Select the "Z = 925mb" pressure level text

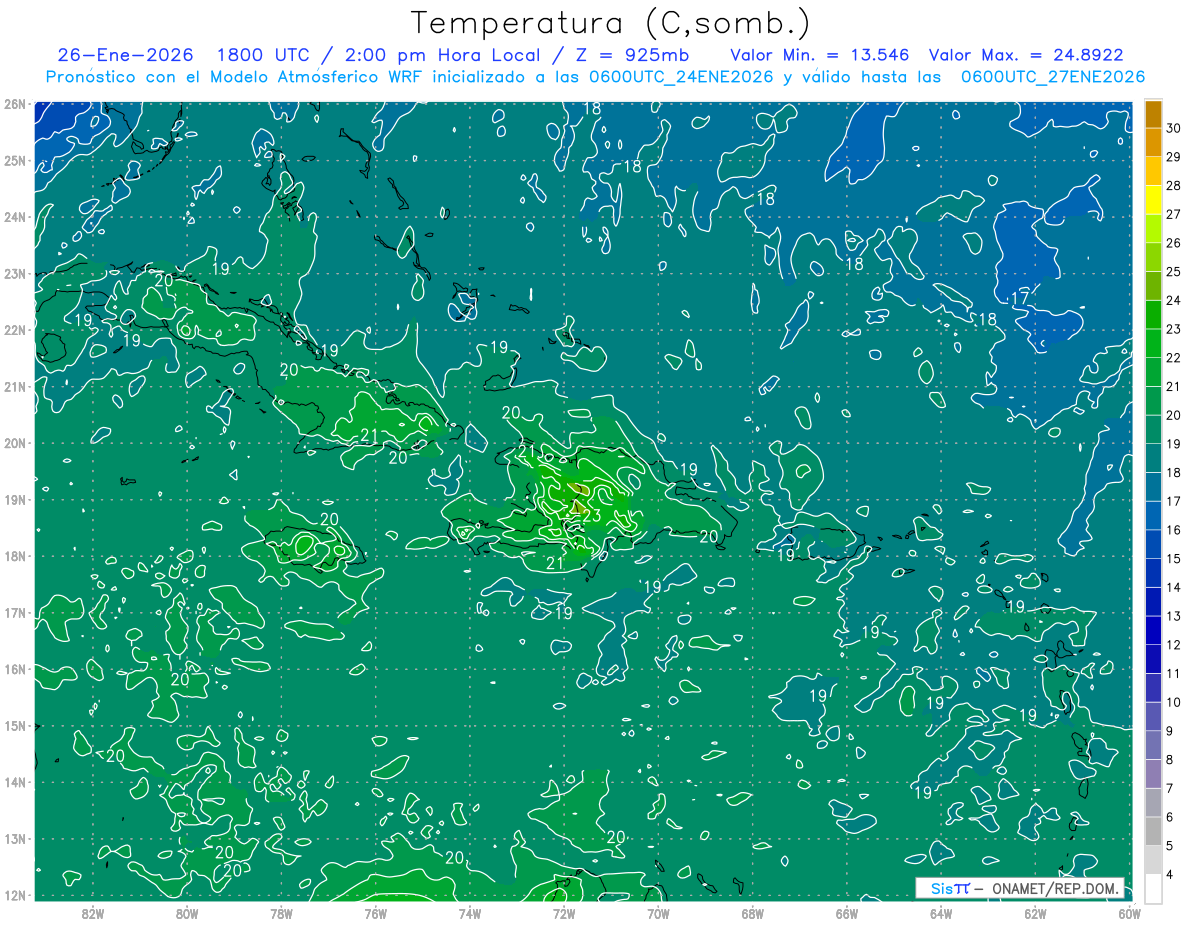(635, 54)
